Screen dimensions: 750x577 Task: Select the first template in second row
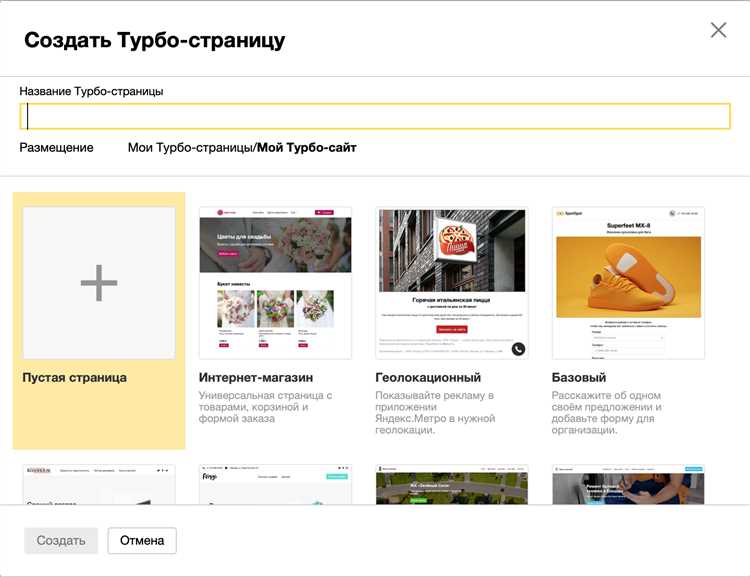[99, 485]
